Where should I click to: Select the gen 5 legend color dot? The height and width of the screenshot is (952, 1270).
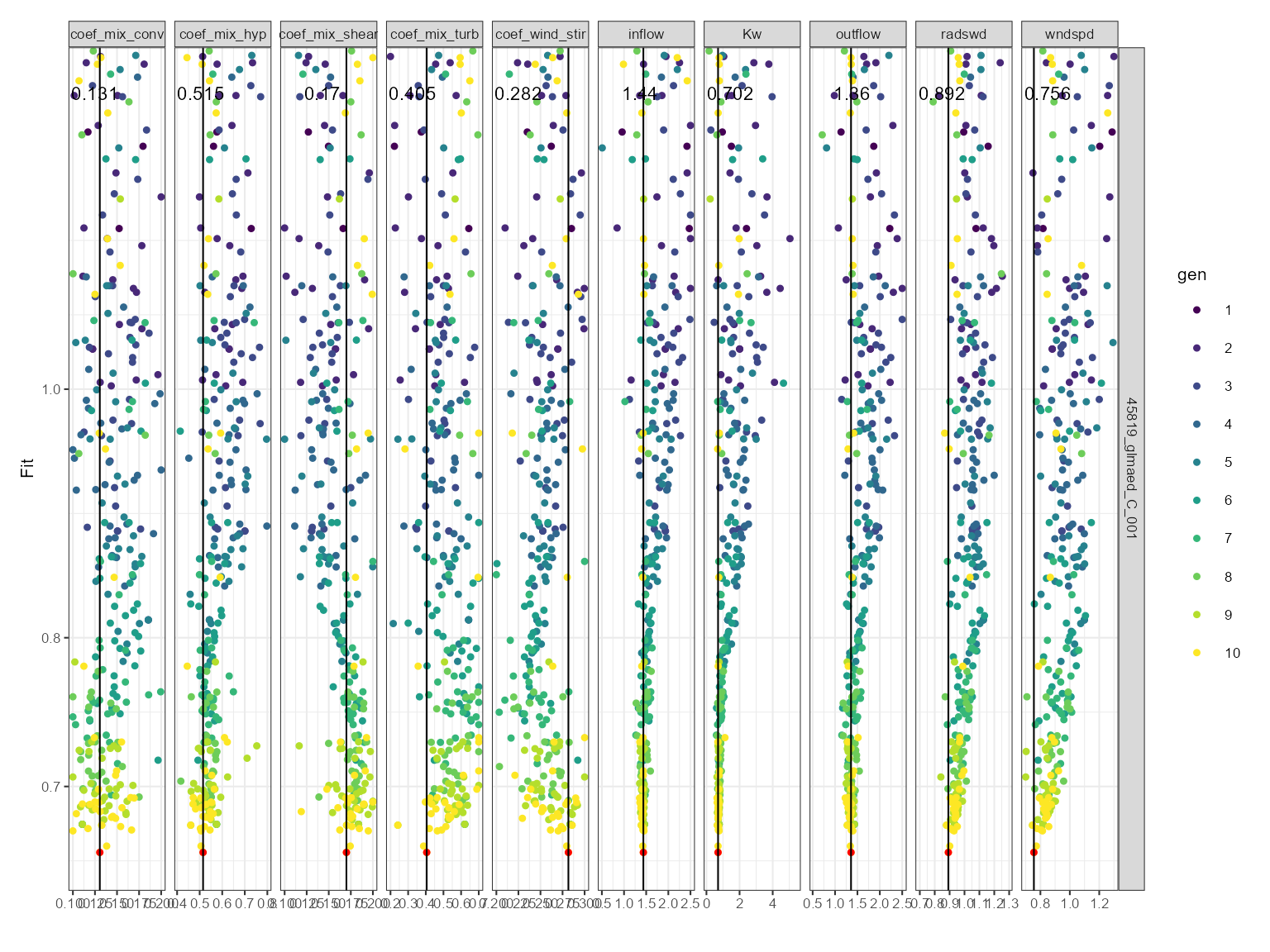pos(1196,462)
